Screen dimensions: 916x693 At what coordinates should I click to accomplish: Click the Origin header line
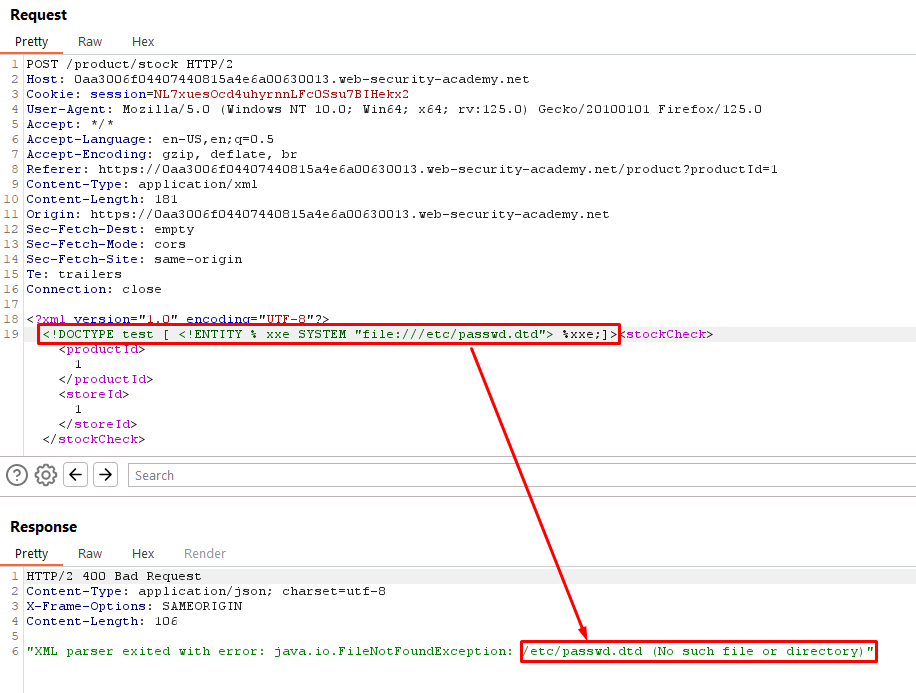click(318, 214)
